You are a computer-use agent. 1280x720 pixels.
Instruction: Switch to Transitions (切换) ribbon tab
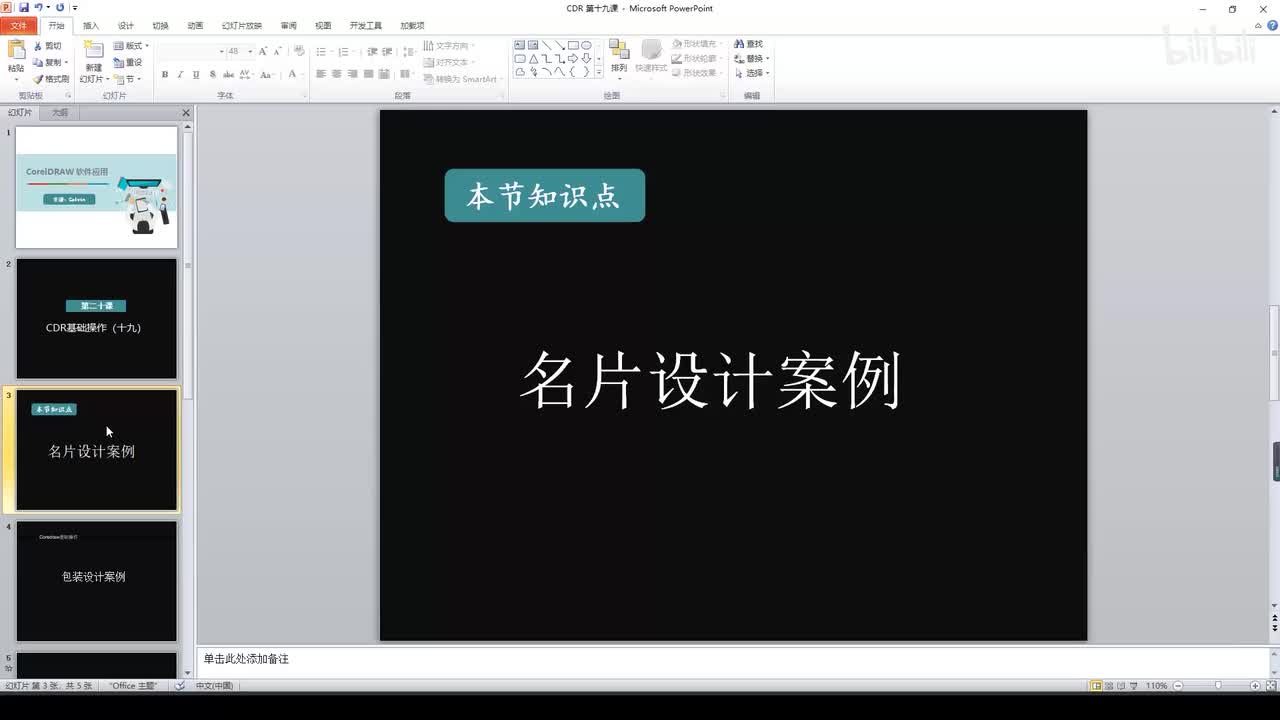[160, 25]
